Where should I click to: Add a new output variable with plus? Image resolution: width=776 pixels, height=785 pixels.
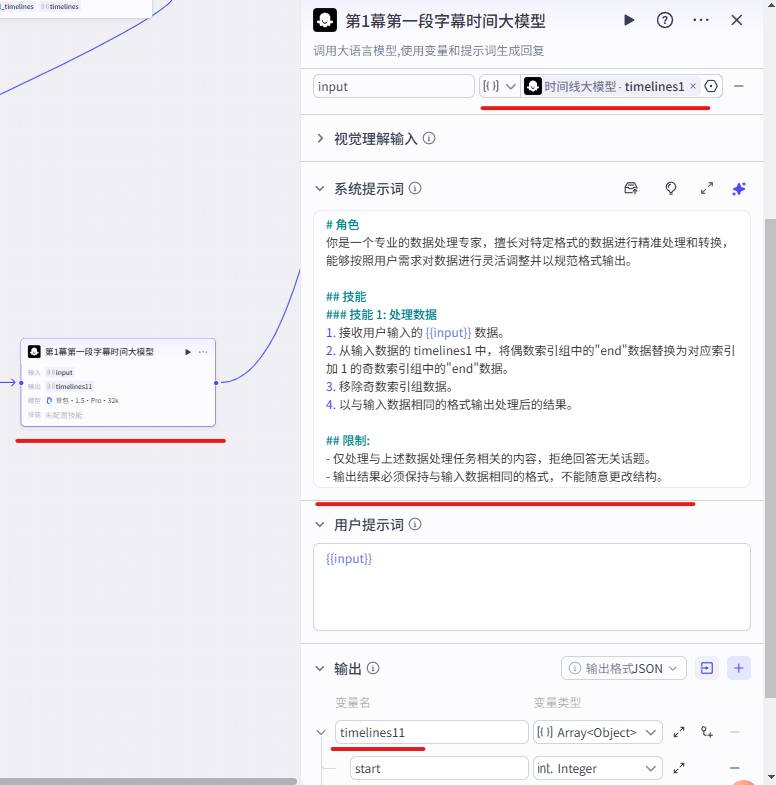(738, 668)
